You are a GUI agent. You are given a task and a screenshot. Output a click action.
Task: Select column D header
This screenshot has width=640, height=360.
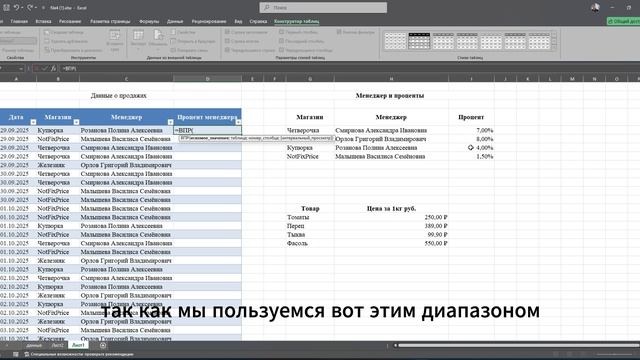207,79
